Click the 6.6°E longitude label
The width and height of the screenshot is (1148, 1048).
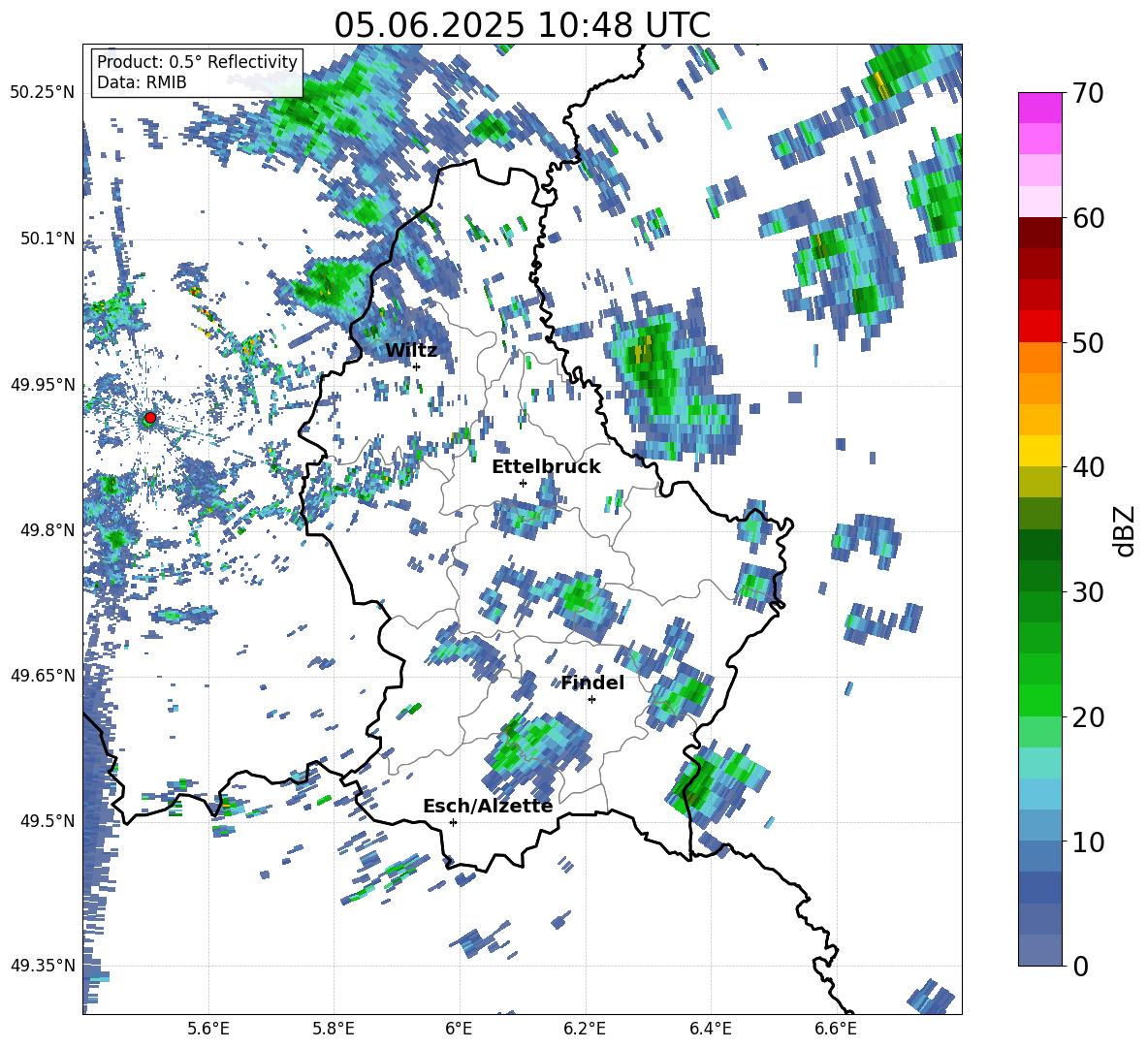pos(836,1029)
